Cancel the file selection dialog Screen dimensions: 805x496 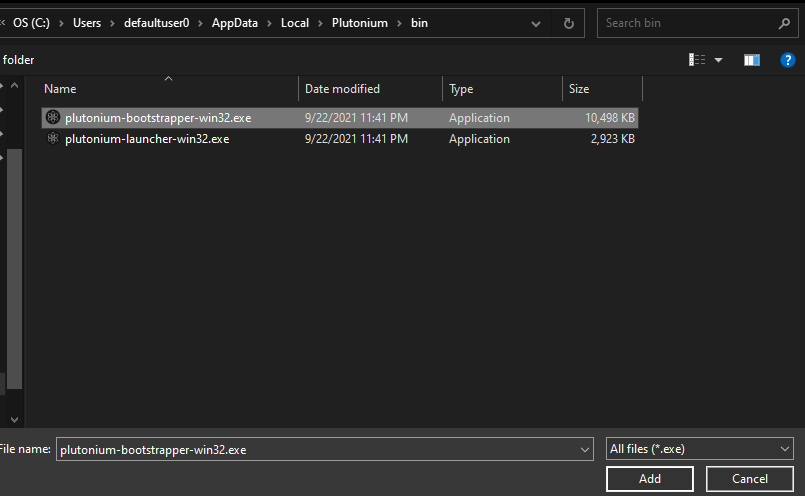[749, 479]
